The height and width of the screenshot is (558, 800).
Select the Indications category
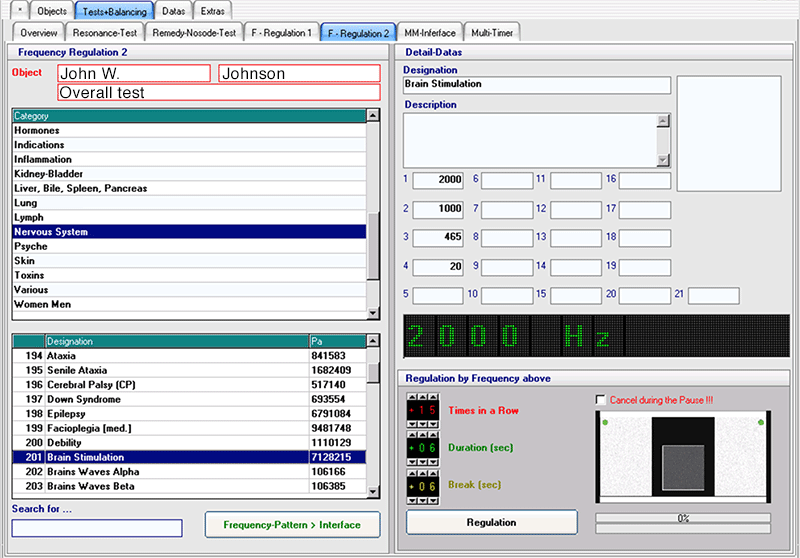pos(189,145)
